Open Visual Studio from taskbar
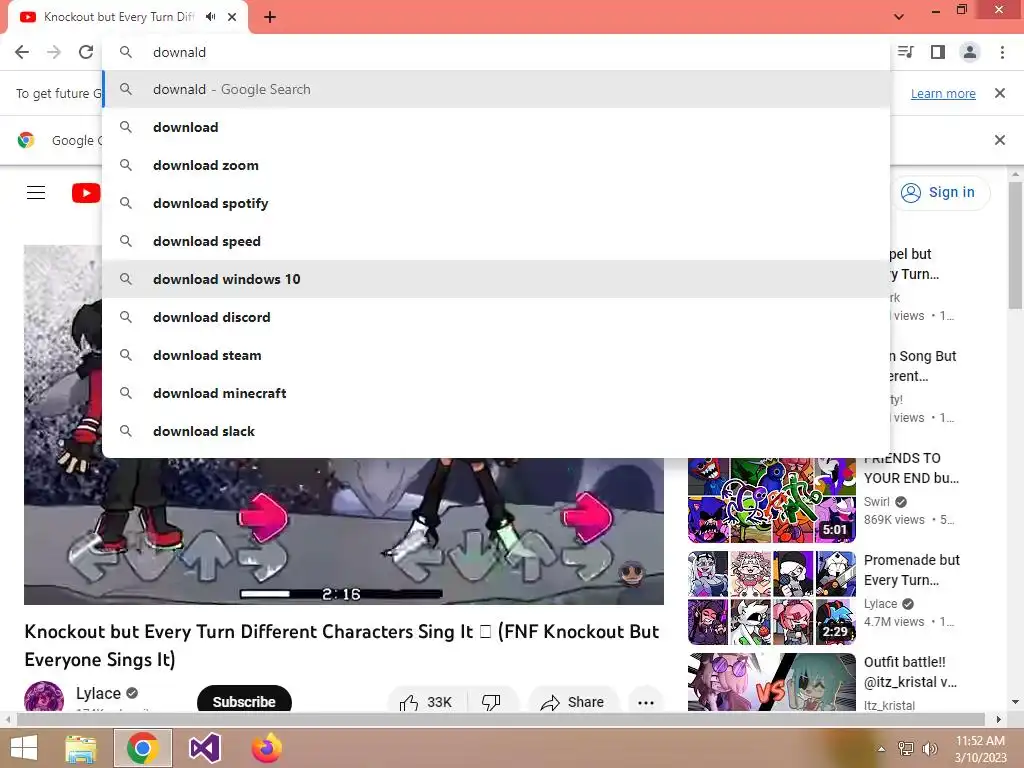Image resolution: width=1024 pixels, height=768 pixels. point(205,748)
